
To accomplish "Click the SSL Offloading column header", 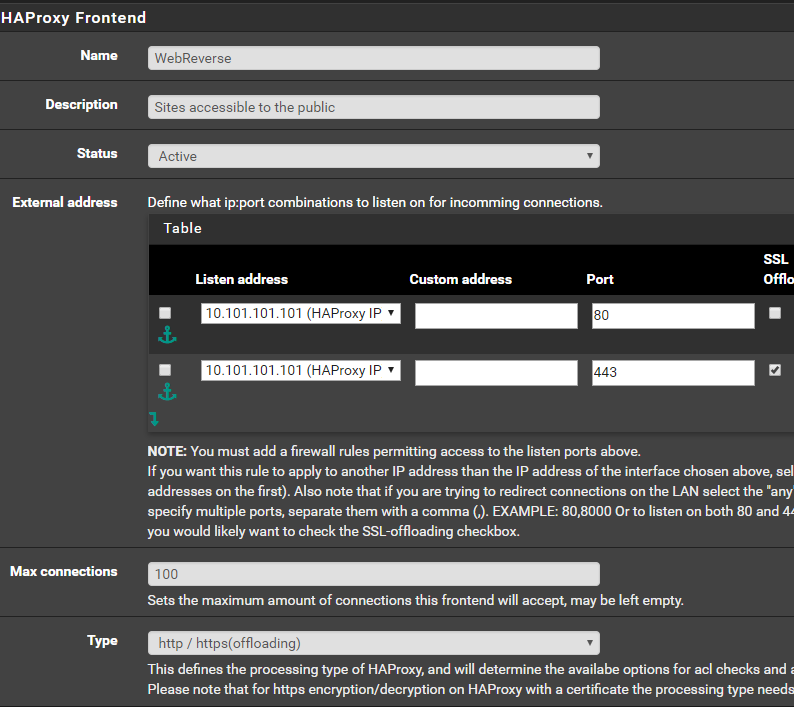I will (x=778, y=269).
